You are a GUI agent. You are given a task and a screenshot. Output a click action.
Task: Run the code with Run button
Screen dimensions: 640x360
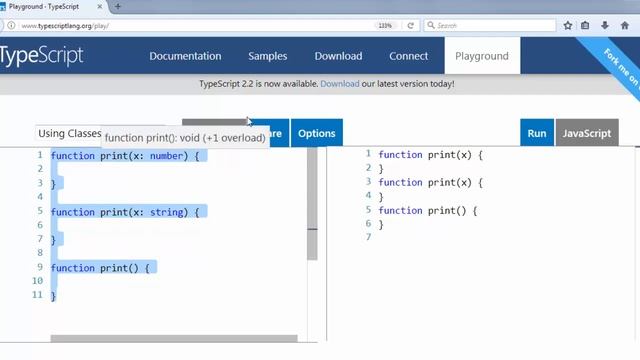click(x=537, y=133)
